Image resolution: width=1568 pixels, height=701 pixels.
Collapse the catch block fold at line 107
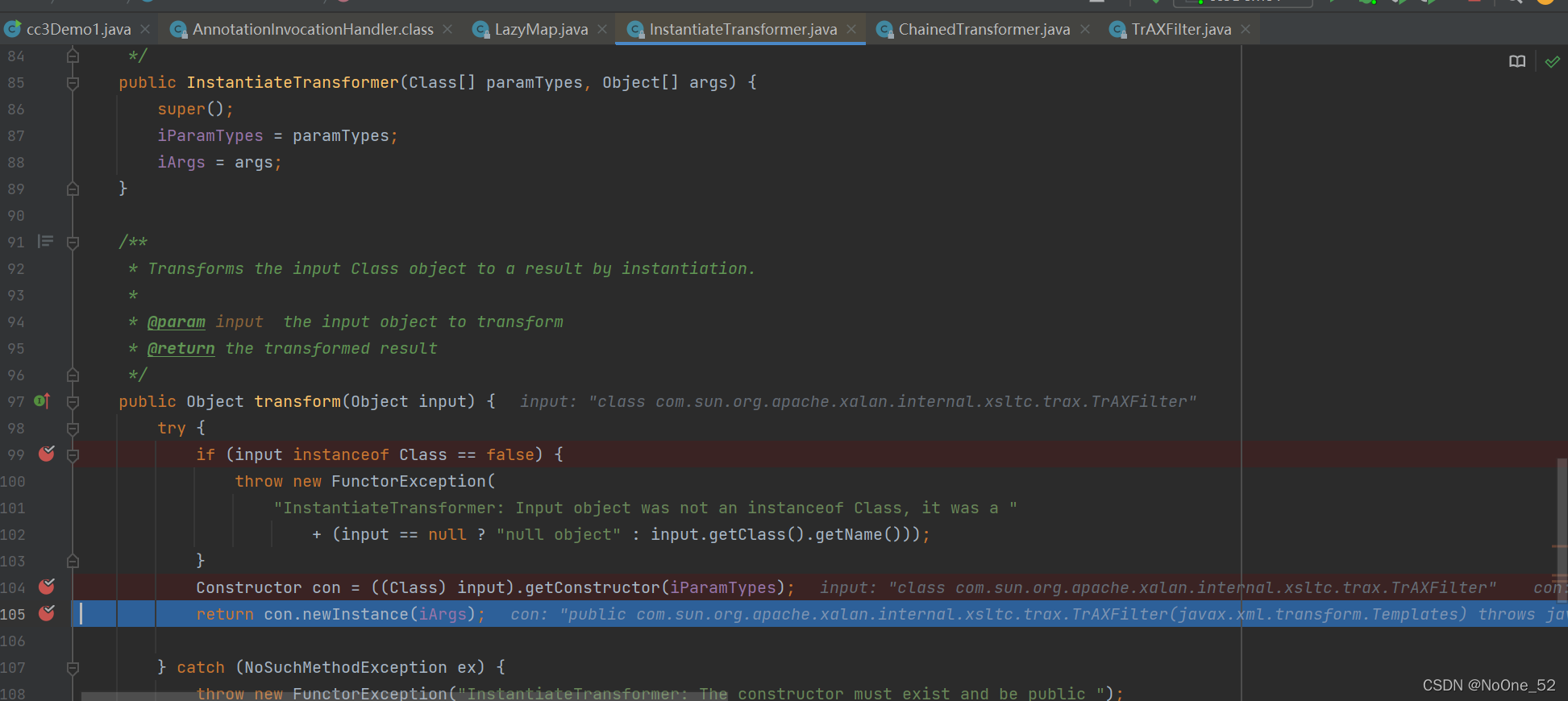(73, 667)
